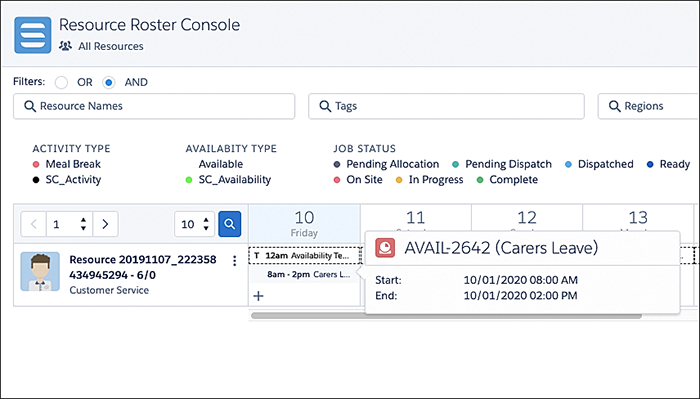700x399 pixels.
Task: Select the OR filter radio button
Action: [x=61, y=83]
